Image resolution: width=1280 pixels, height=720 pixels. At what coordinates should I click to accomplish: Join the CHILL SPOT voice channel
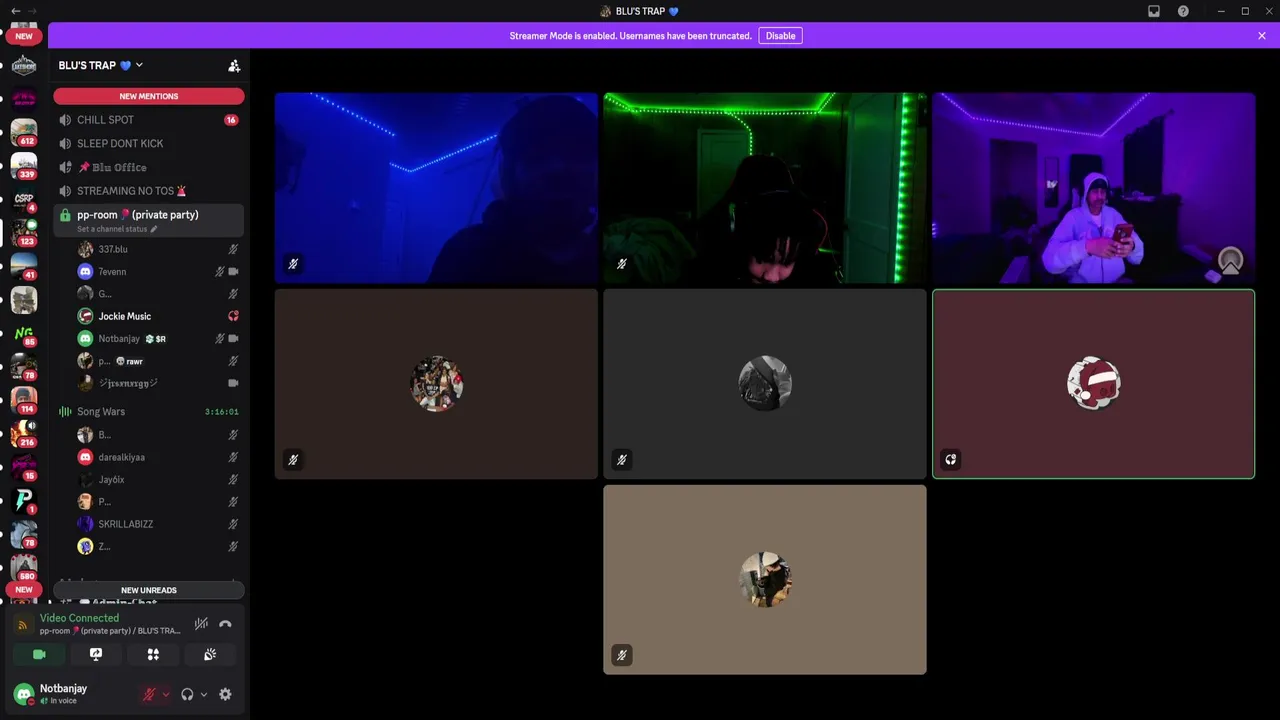pos(148,120)
